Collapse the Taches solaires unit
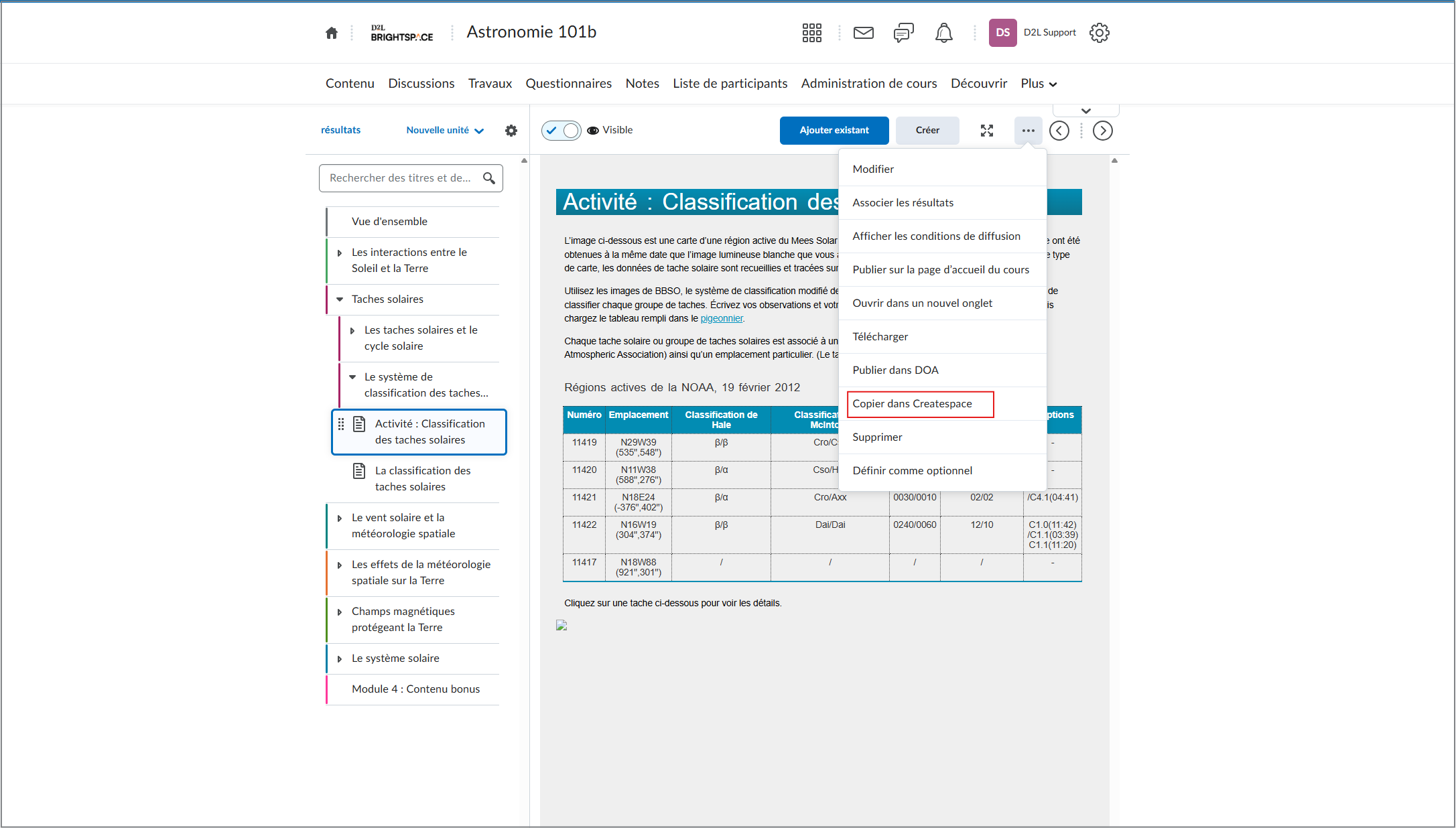This screenshot has width=1456, height=828. (340, 299)
